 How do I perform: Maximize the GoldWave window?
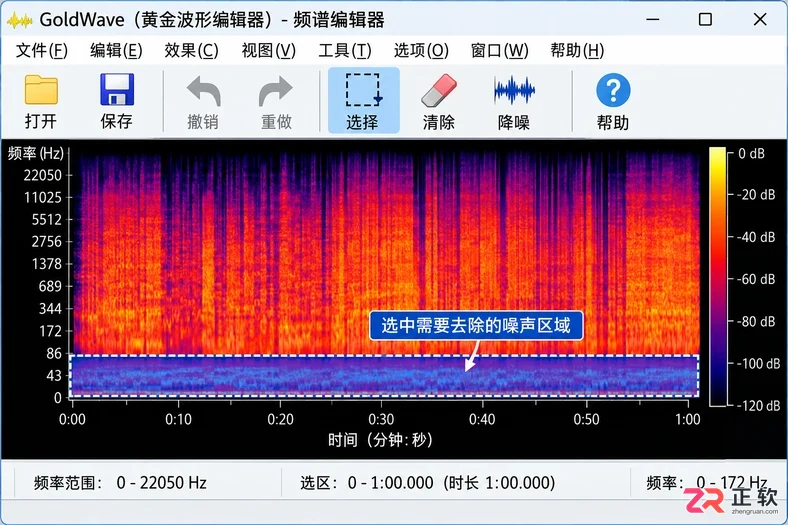point(706,20)
